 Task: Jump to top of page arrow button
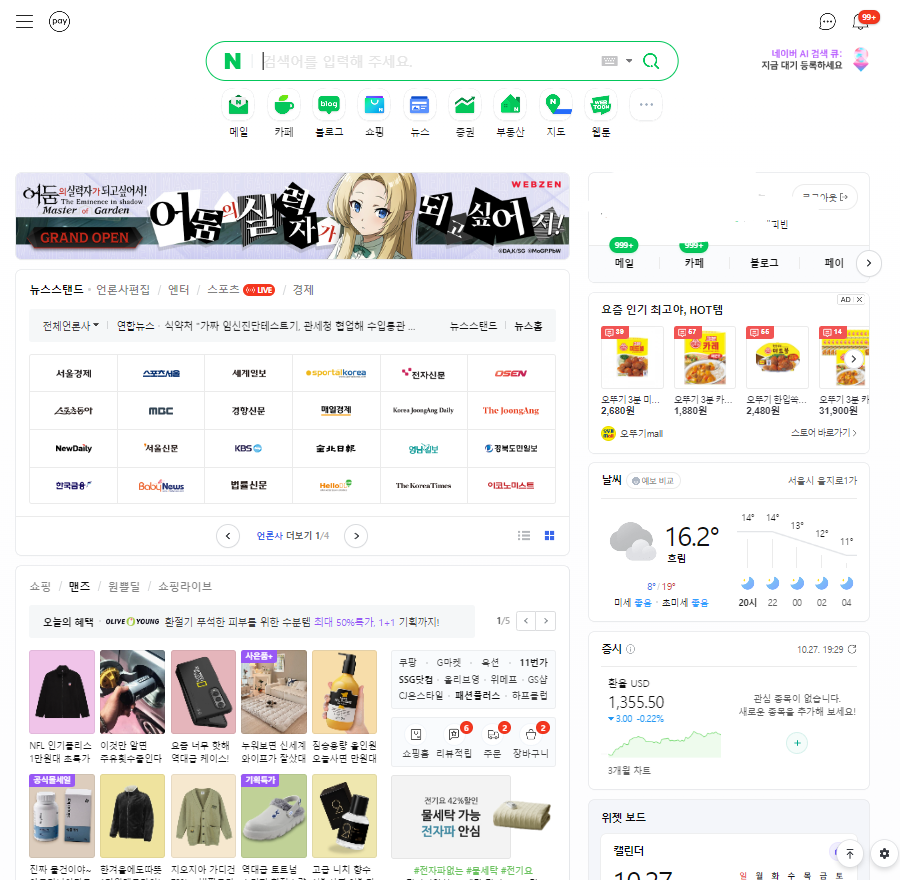click(x=849, y=854)
